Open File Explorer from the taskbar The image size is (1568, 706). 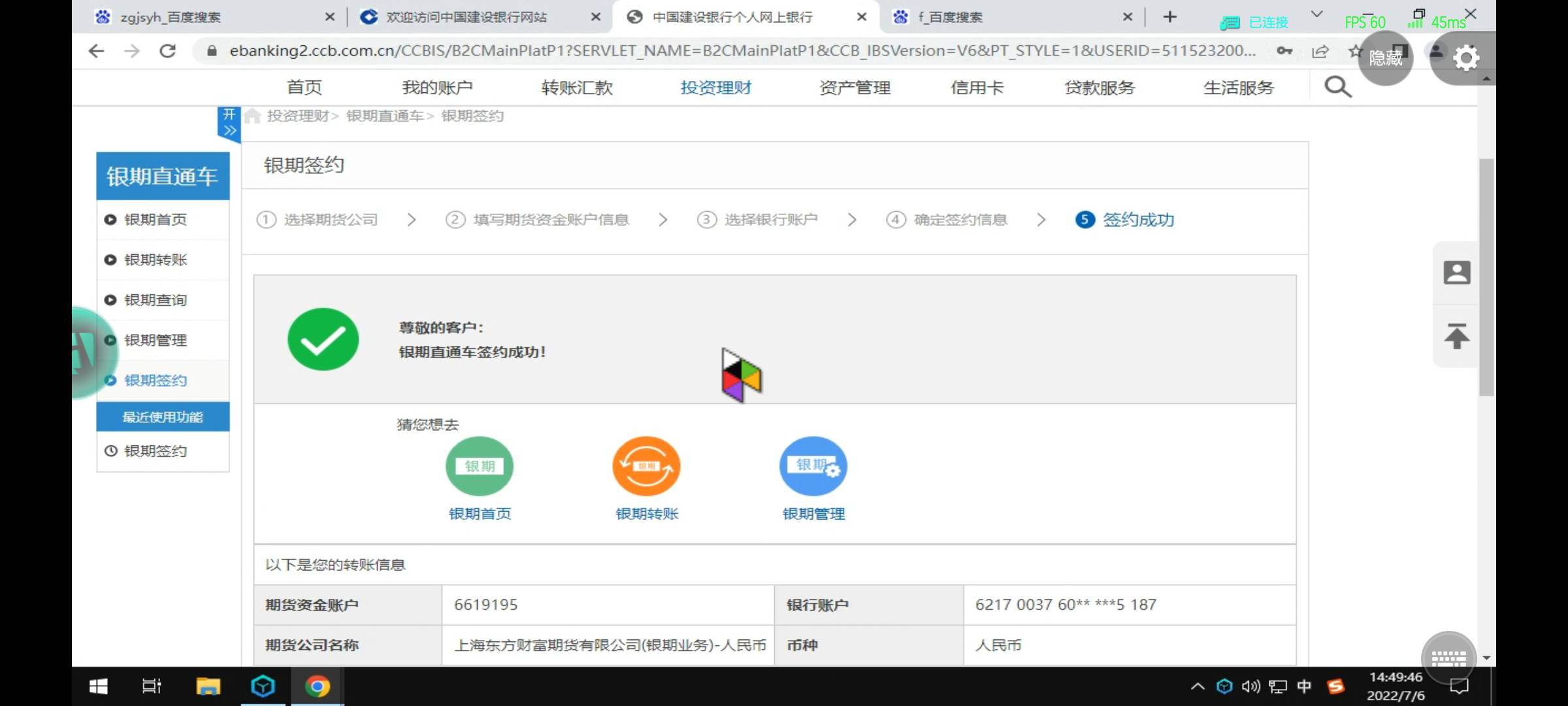coord(208,686)
